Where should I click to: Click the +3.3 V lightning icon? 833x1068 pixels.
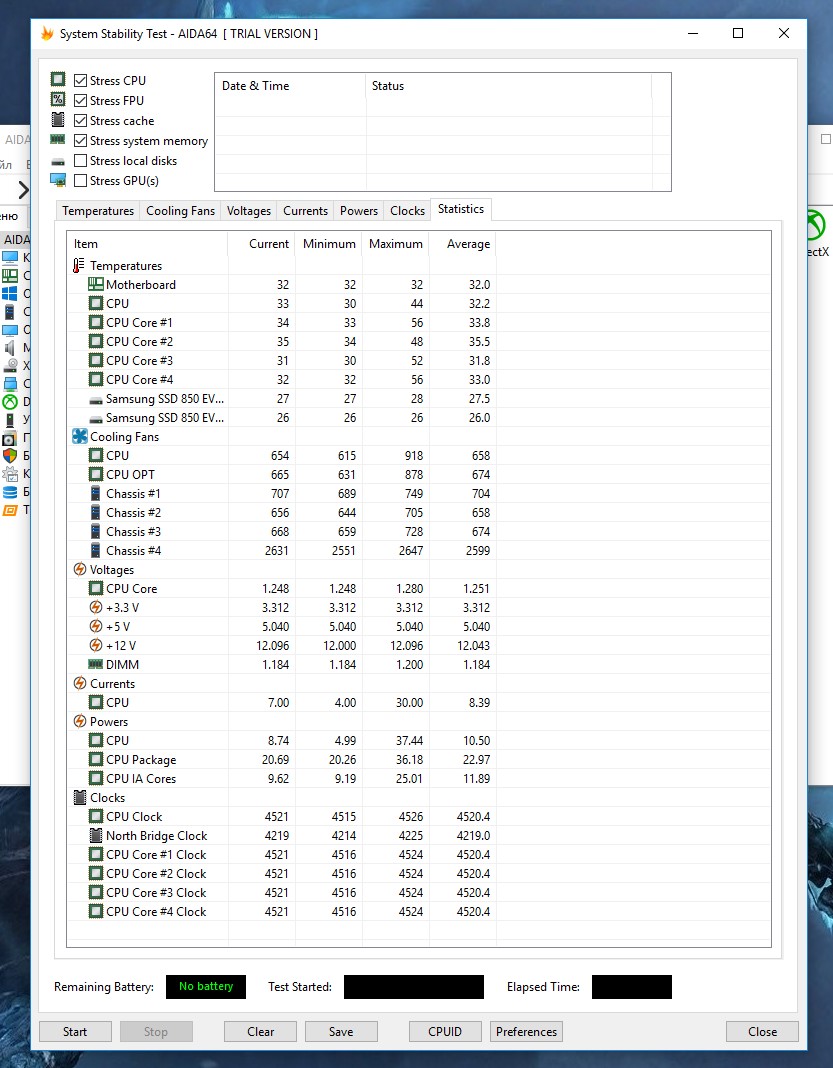point(96,608)
